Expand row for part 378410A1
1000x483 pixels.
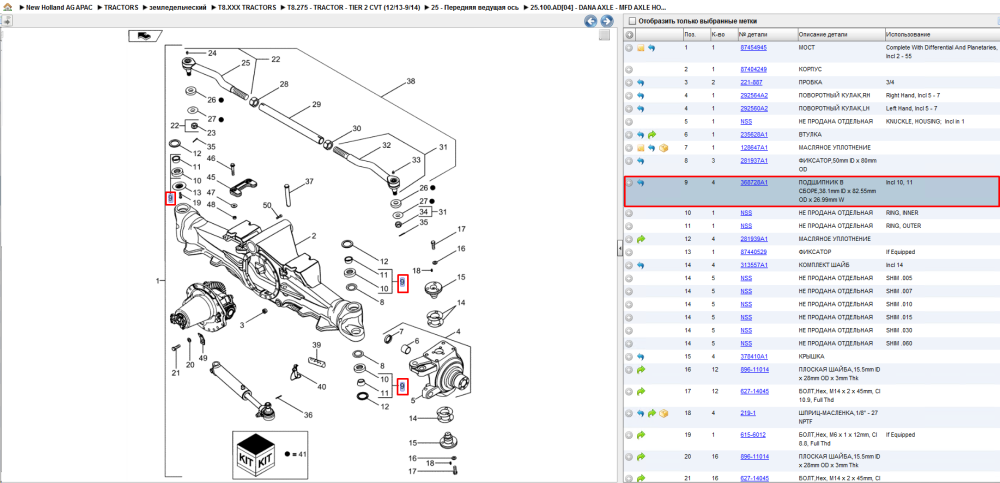pyautogui.click(x=629, y=357)
